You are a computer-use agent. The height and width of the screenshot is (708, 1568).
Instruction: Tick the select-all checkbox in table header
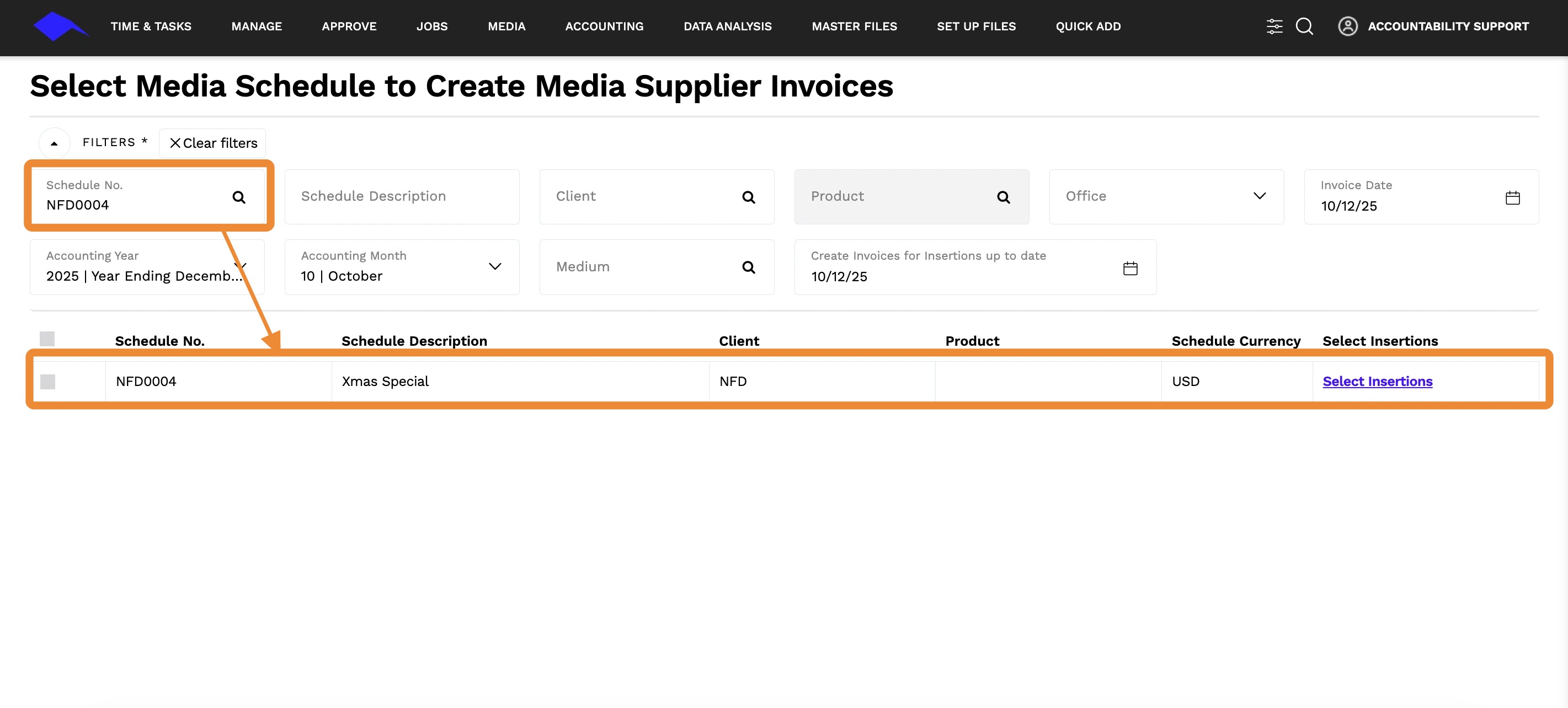coord(47,339)
